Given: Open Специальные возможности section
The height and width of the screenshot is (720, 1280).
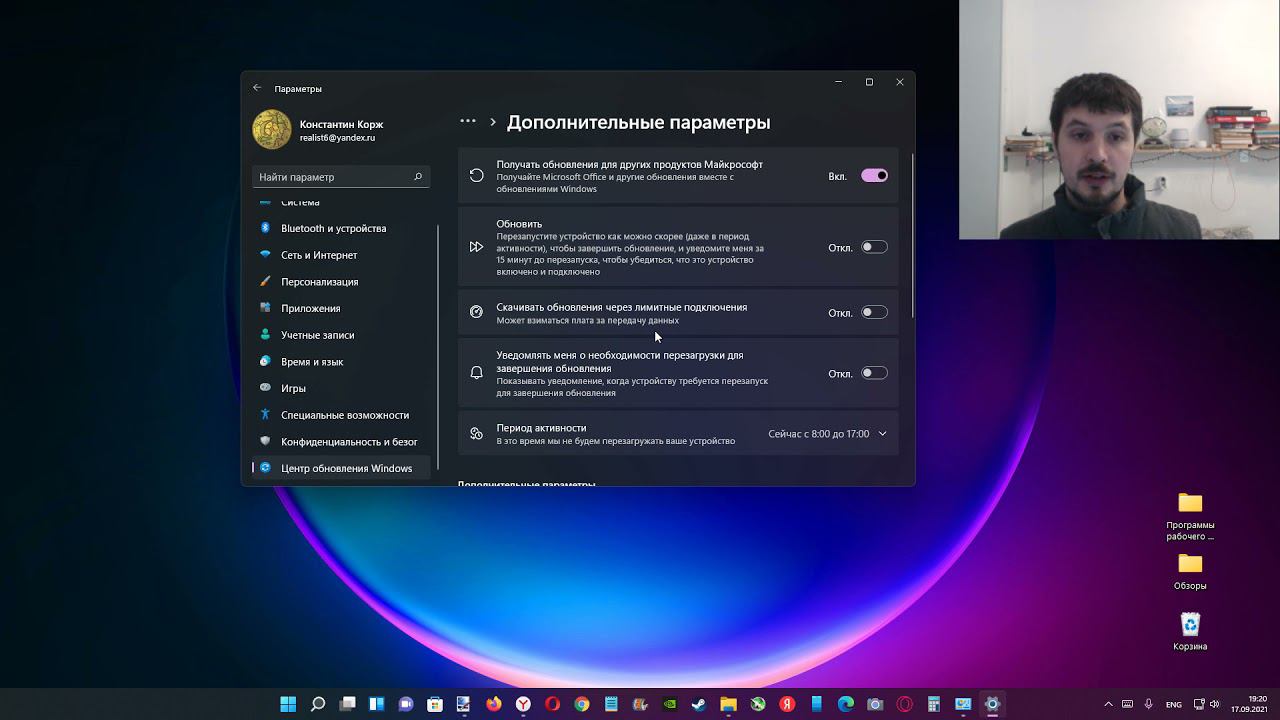Looking at the screenshot, I should [341, 415].
